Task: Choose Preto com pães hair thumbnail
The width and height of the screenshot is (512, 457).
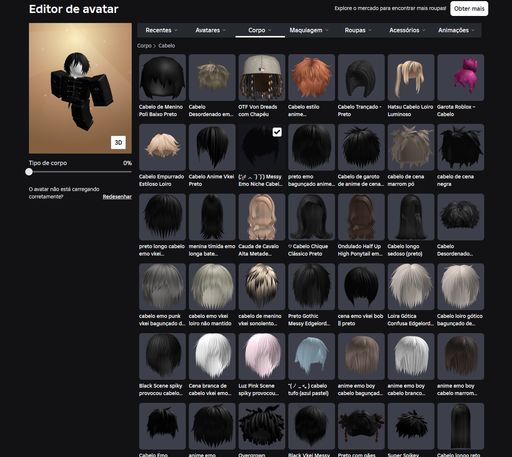Action: (361, 426)
